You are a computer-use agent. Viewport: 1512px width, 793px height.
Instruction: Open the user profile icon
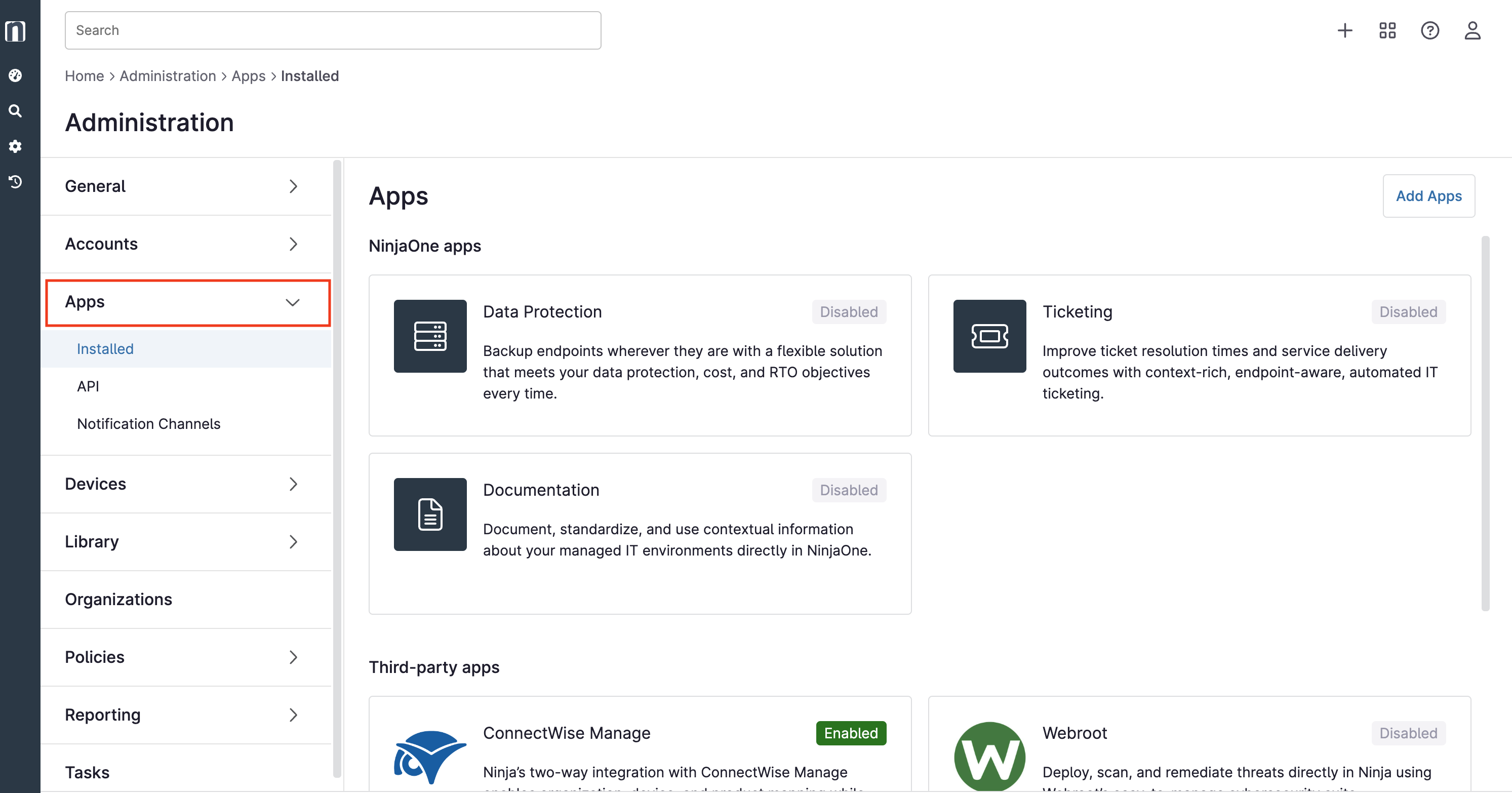(x=1472, y=30)
